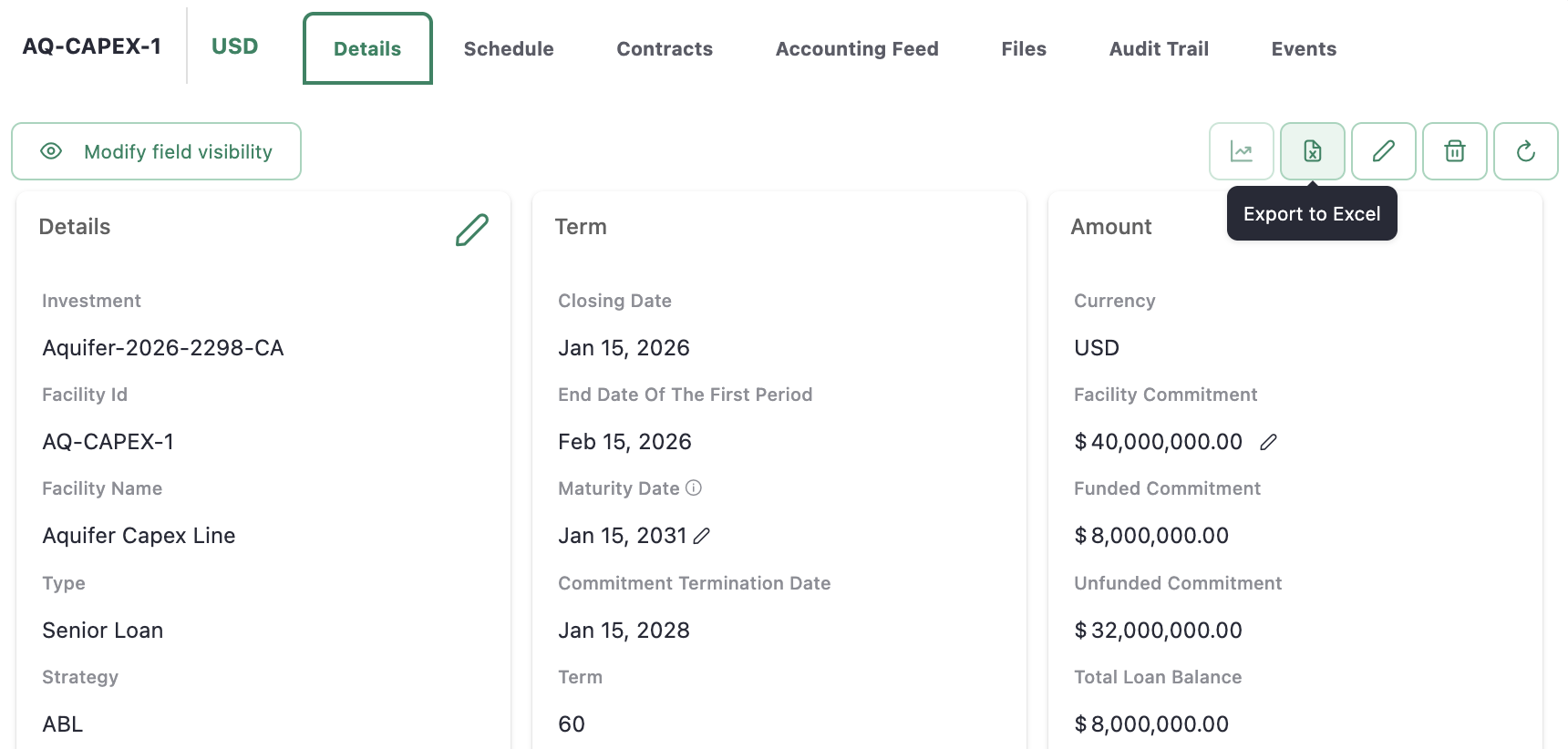Click termination date Jan 15, 2028
The width and height of the screenshot is (1568, 749).
pyautogui.click(x=624, y=631)
